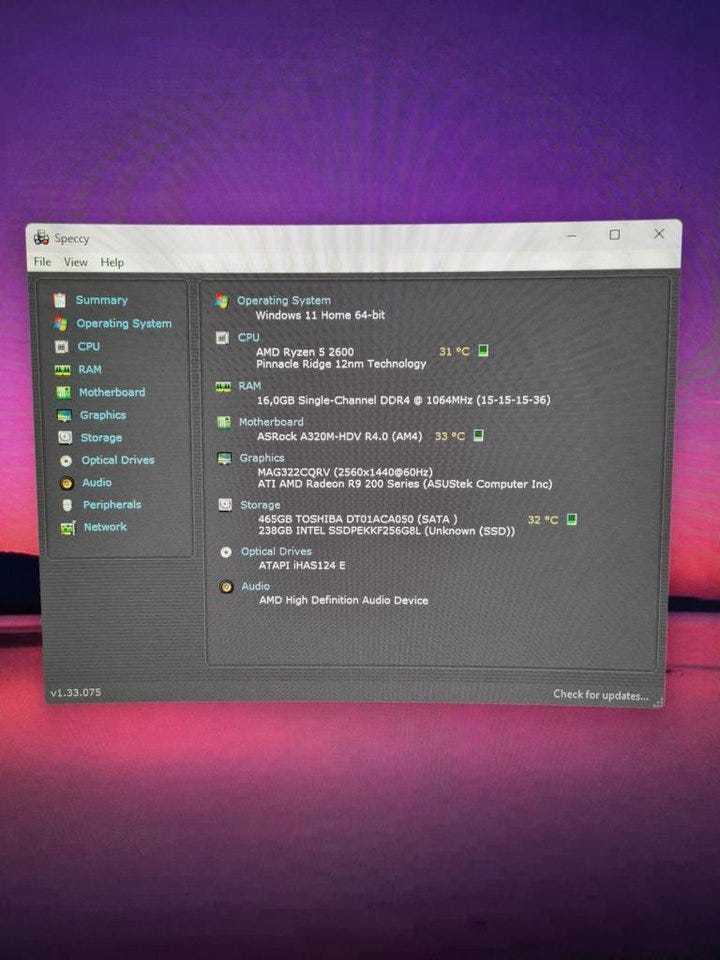720x960 pixels.
Task: Click the Operating System heading link in summary
Action: [284, 300]
